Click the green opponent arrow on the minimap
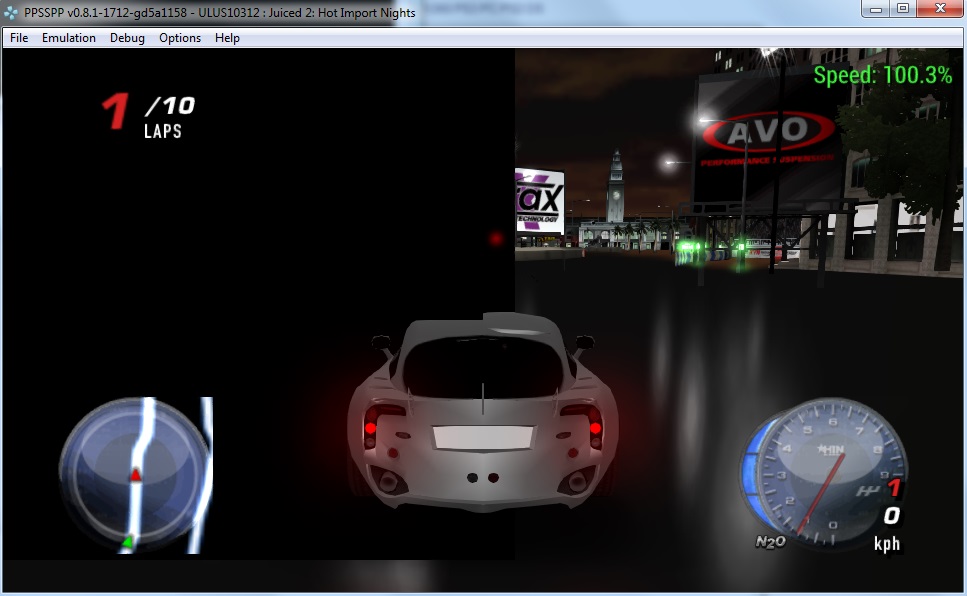 pos(127,542)
